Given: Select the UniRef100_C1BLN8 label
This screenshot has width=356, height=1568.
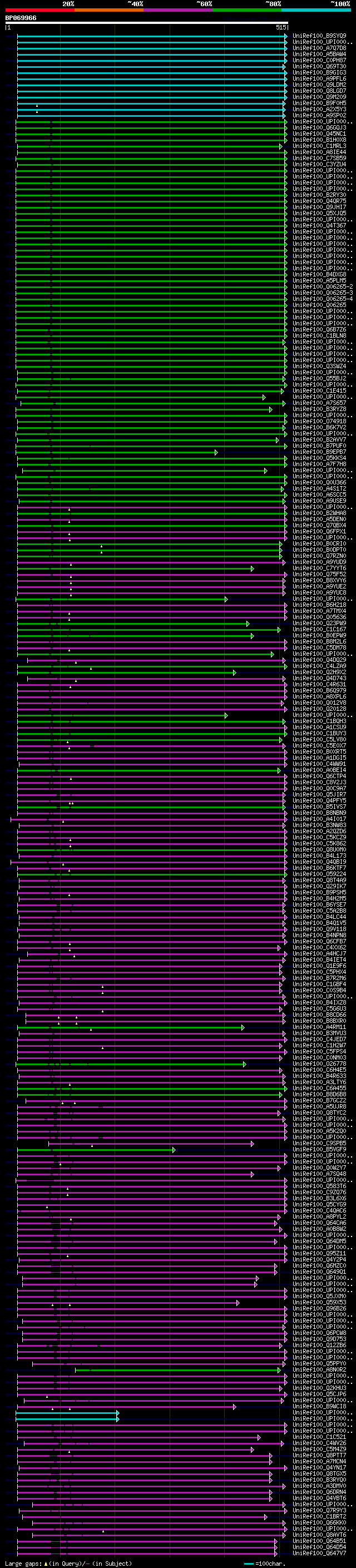Looking at the screenshot, I should point(319,335).
